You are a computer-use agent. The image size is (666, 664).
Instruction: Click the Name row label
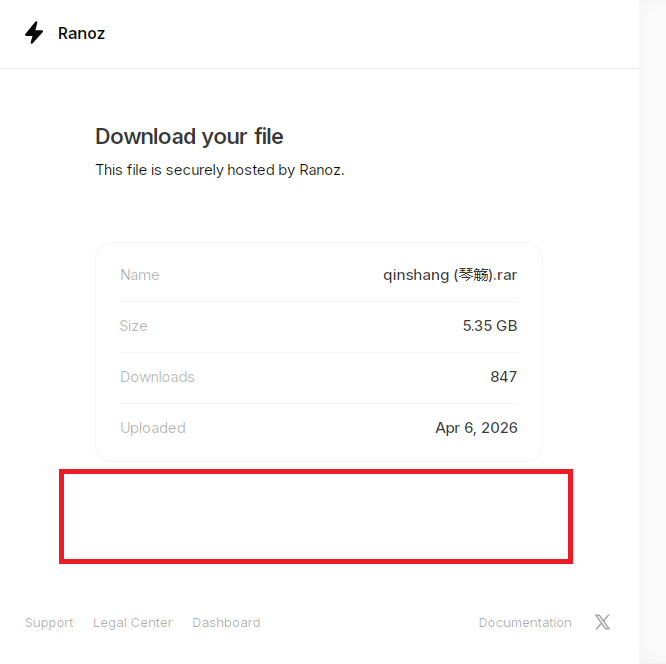tap(140, 275)
